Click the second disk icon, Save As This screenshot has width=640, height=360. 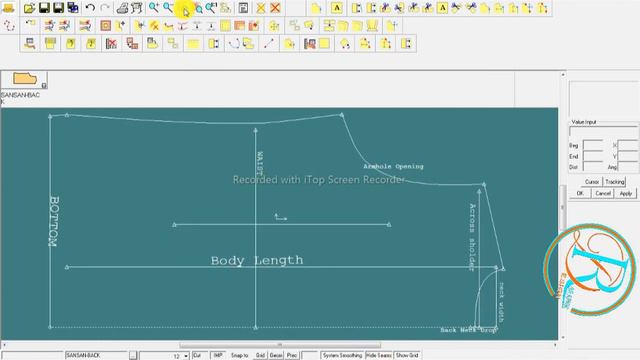point(58,8)
